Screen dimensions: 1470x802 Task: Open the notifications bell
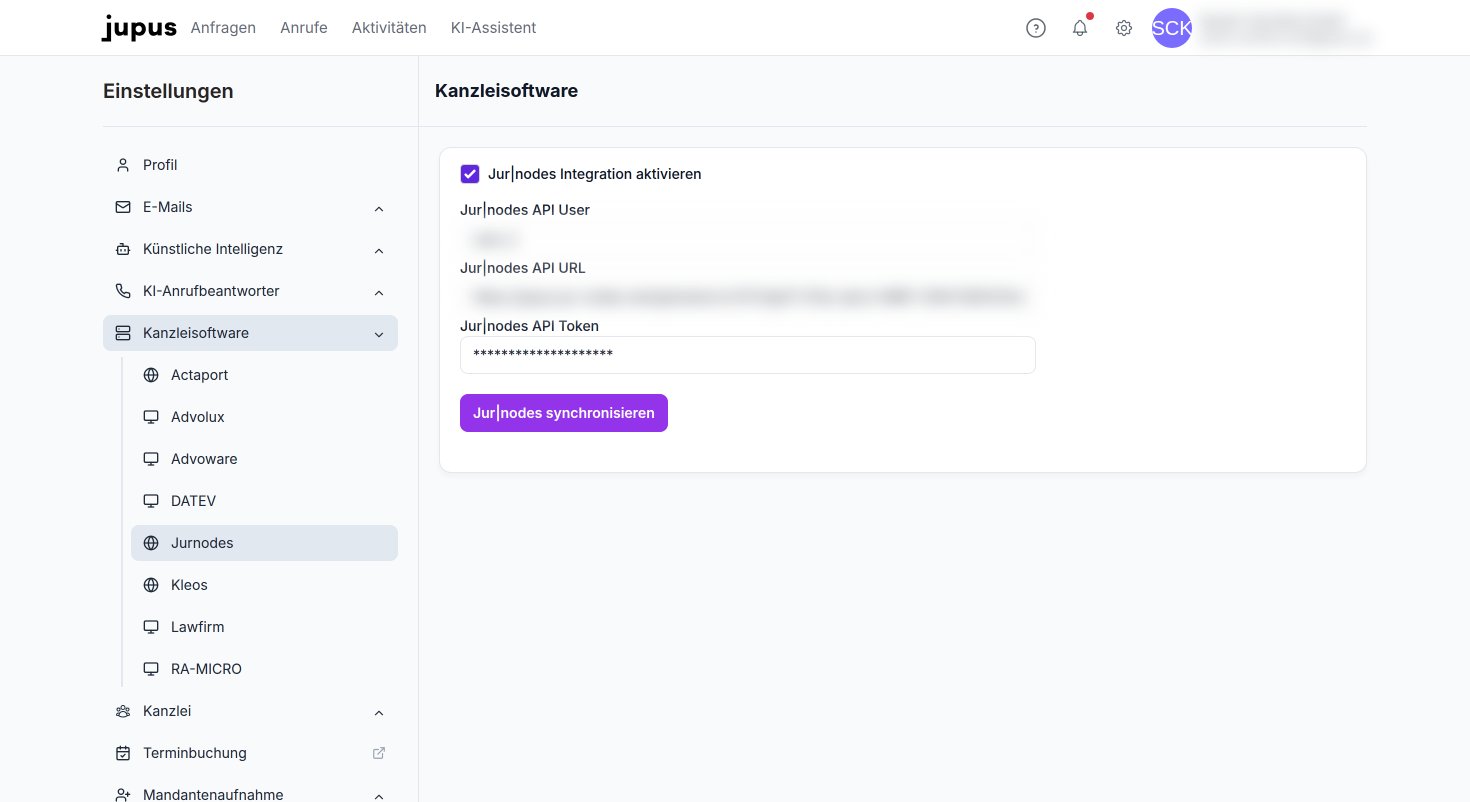[x=1080, y=28]
